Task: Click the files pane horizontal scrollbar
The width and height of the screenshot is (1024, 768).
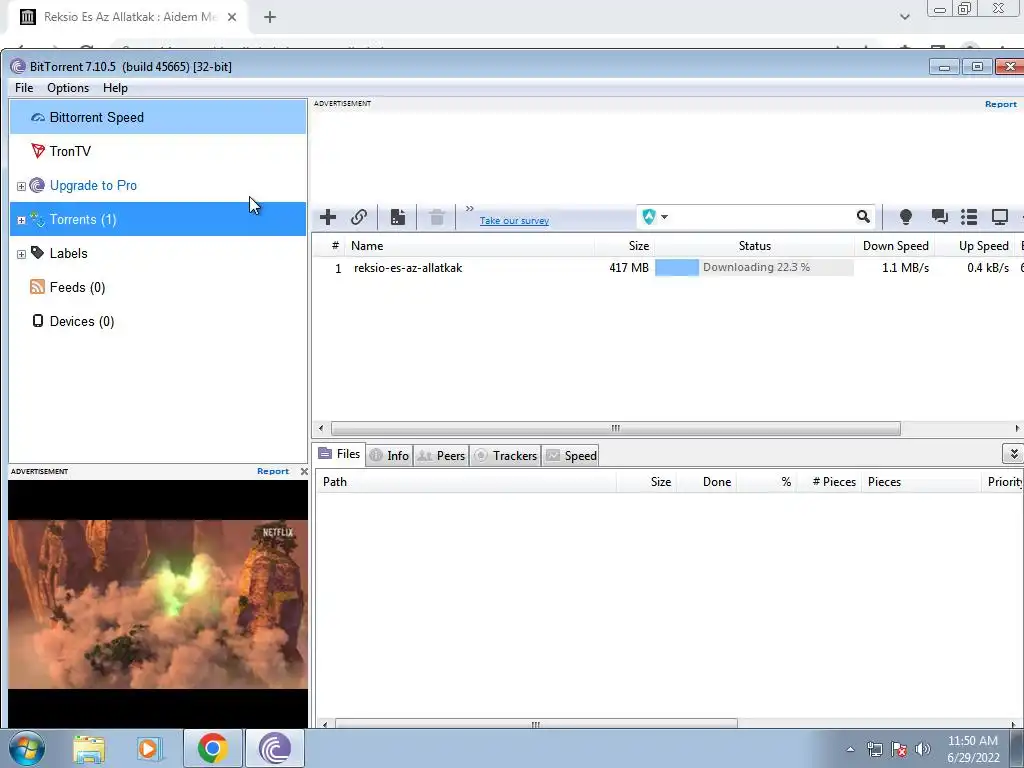Action: pyautogui.click(x=536, y=724)
